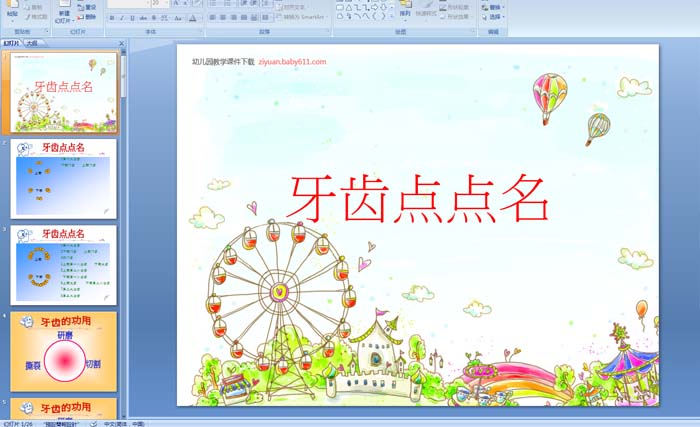Viewport: 700px width, 427px height.
Task: Close the slide thumbnail pane
Action: coord(121,43)
